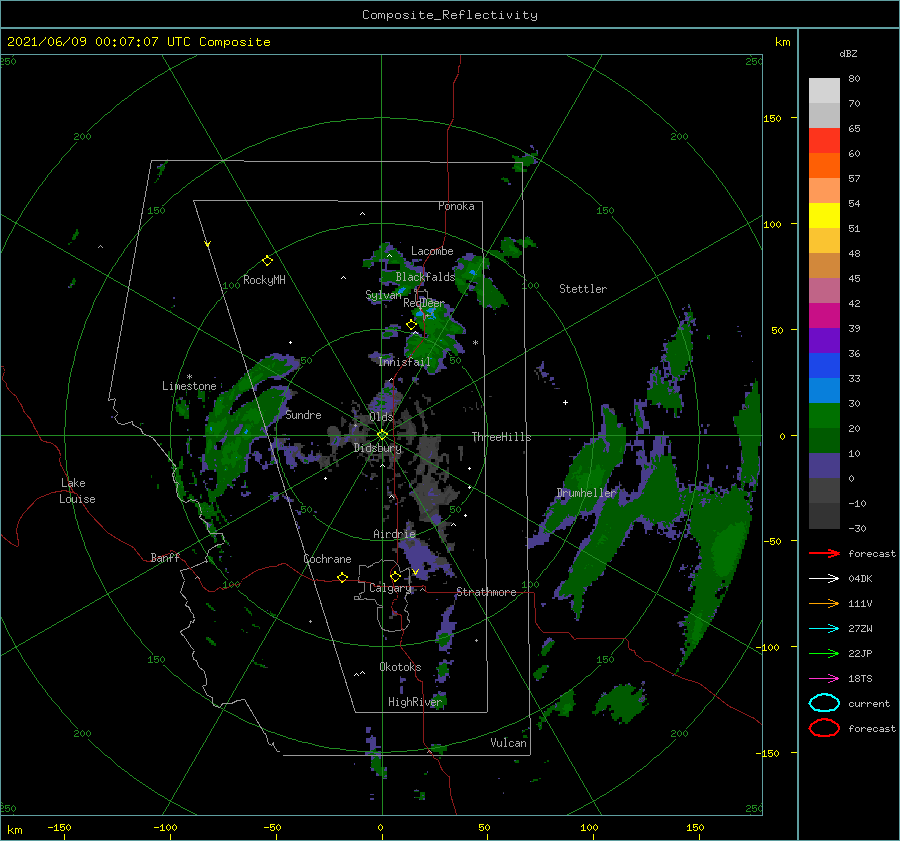
Task: Click the green 22JP arrow legend icon
Action: [824, 653]
